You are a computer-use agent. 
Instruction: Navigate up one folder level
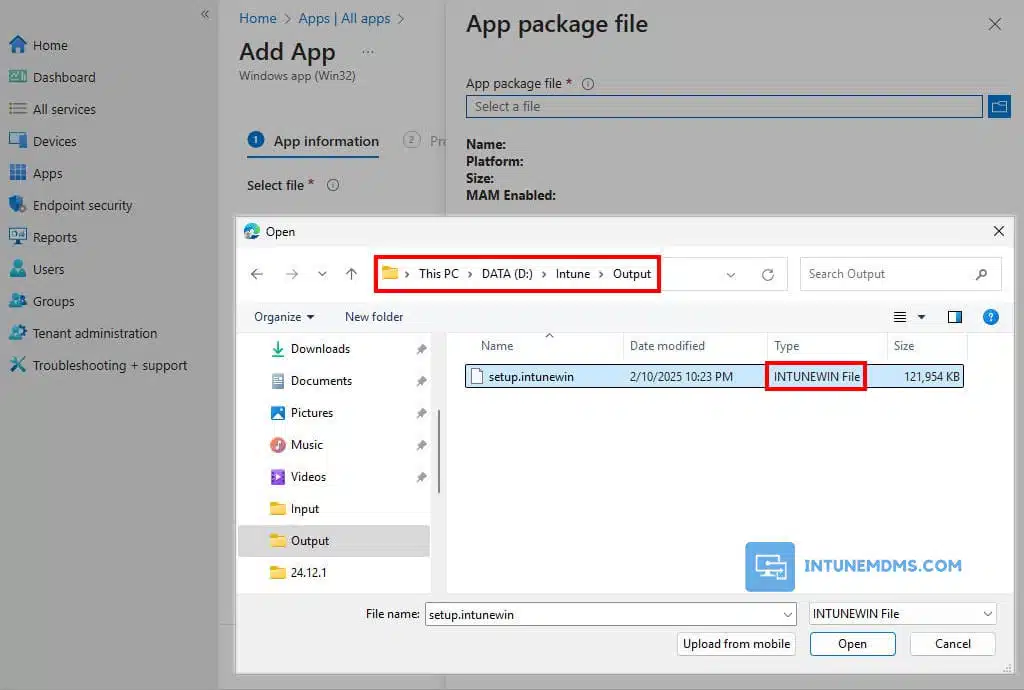tap(351, 274)
